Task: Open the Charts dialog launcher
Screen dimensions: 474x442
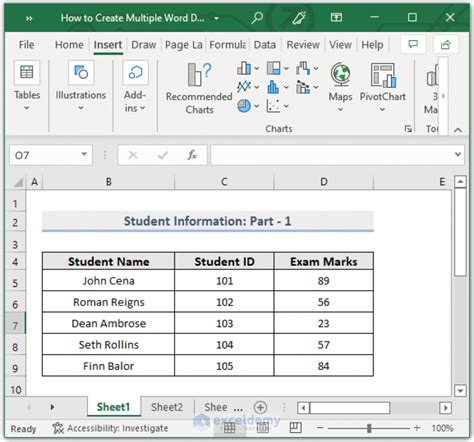Action: tap(408, 129)
